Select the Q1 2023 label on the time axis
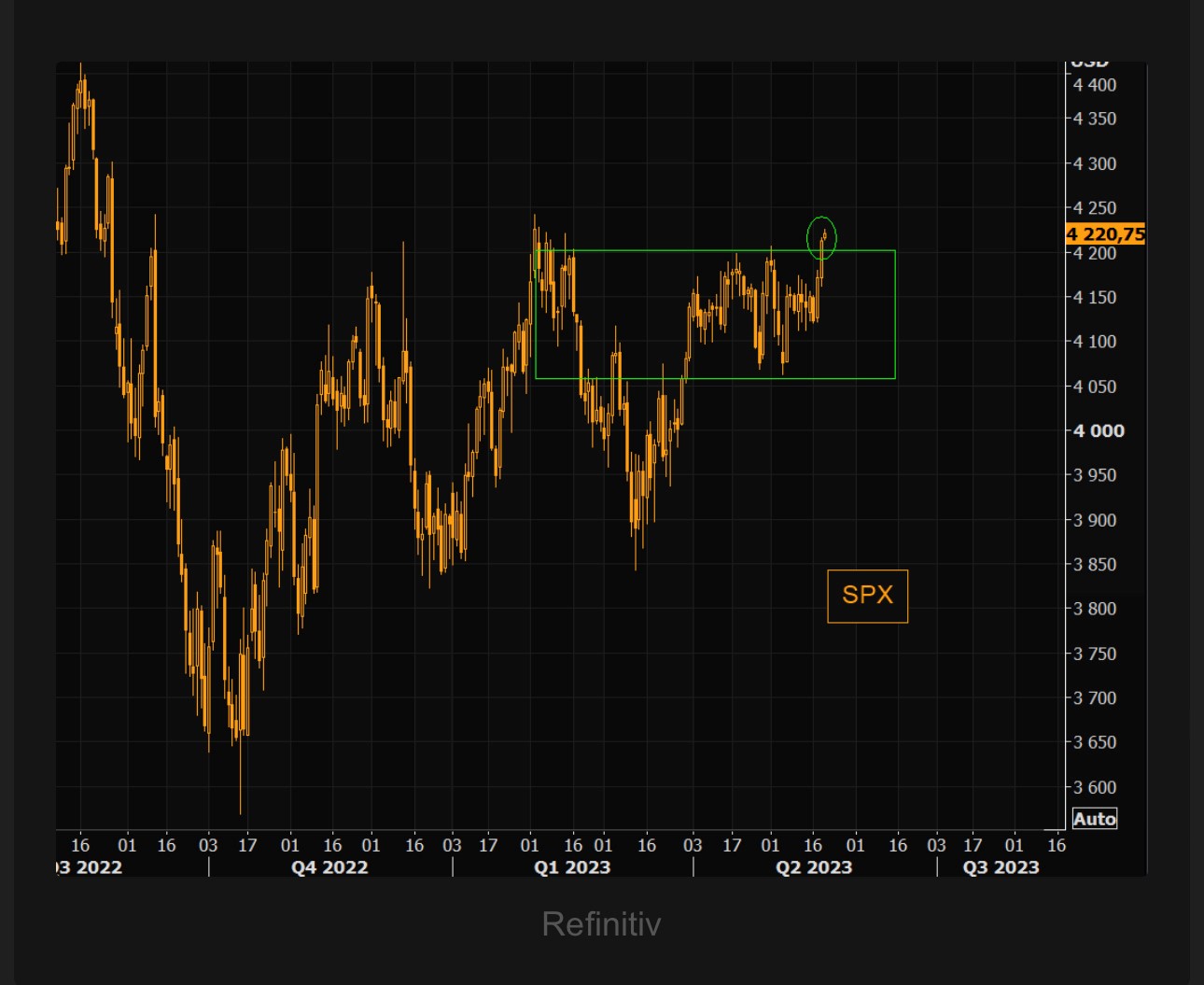Image resolution: width=1204 pixels, height=985 pixels. click(x=572, y=866)
